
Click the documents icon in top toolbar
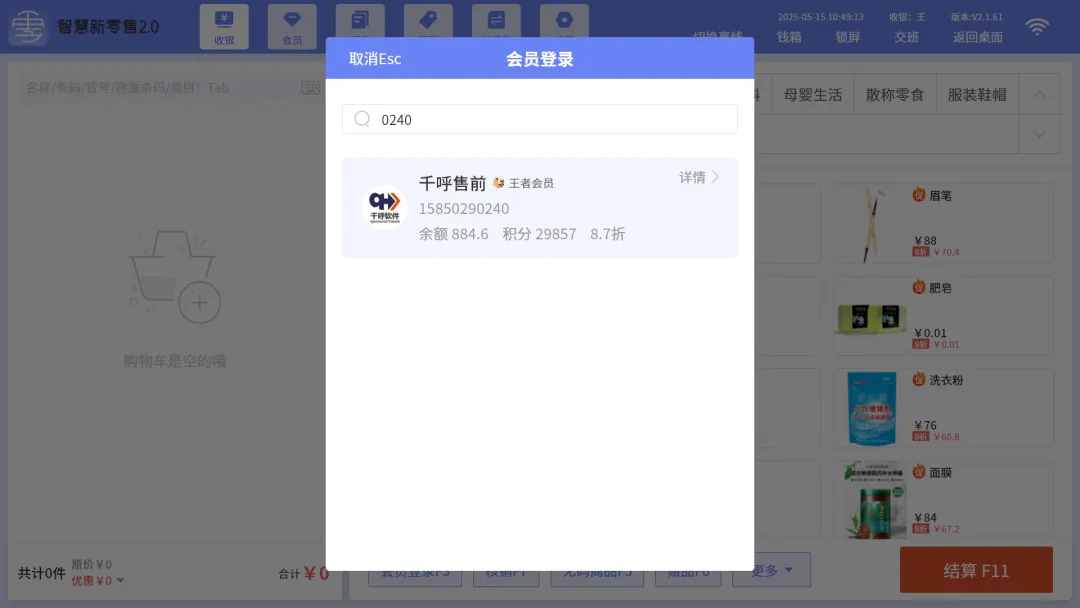[360, 21]
